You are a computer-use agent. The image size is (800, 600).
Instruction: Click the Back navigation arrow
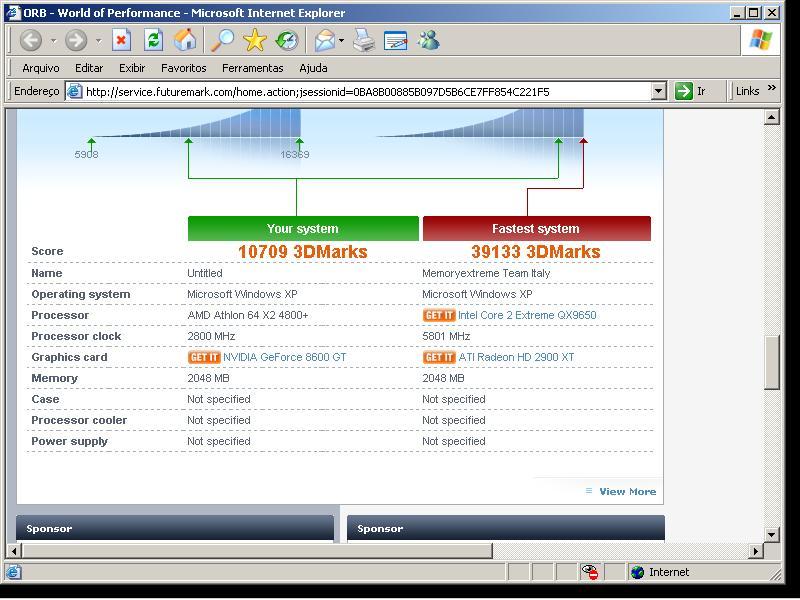[x=31, y=40]
